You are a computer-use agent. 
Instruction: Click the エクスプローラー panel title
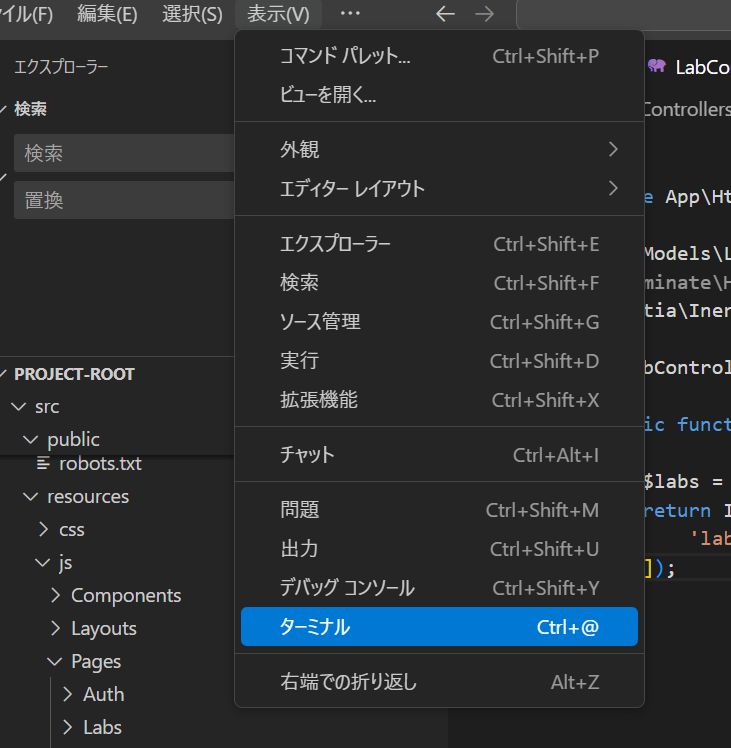(x=61, y=66)
